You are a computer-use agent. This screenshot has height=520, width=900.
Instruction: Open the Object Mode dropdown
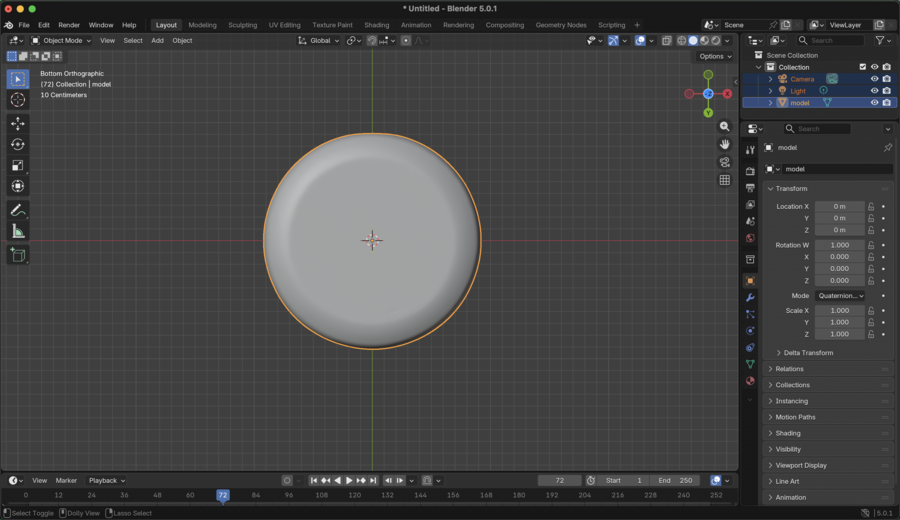61,41
